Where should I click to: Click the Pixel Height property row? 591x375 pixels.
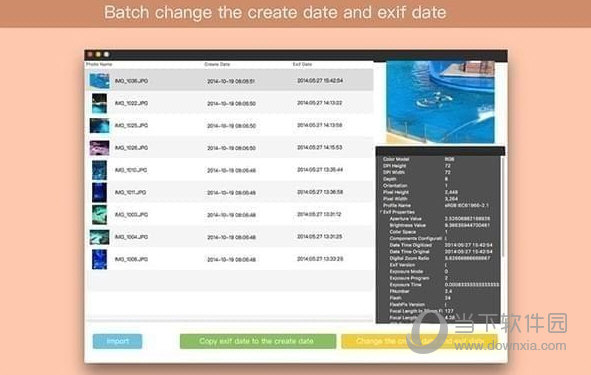pyautogui.click(x=440, y=192)
